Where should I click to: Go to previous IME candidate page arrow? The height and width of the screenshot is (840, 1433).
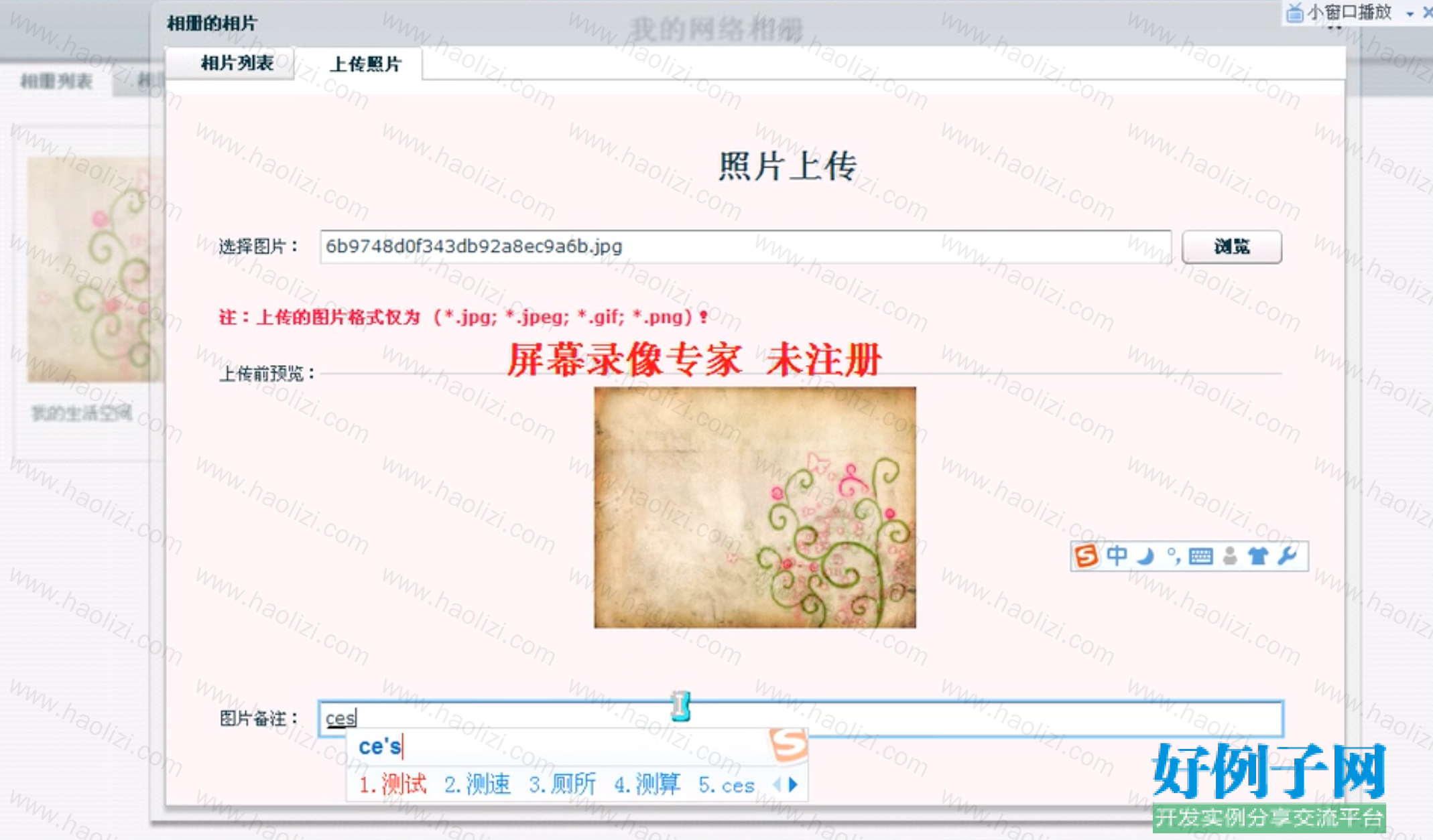click(x=777, y=784)
